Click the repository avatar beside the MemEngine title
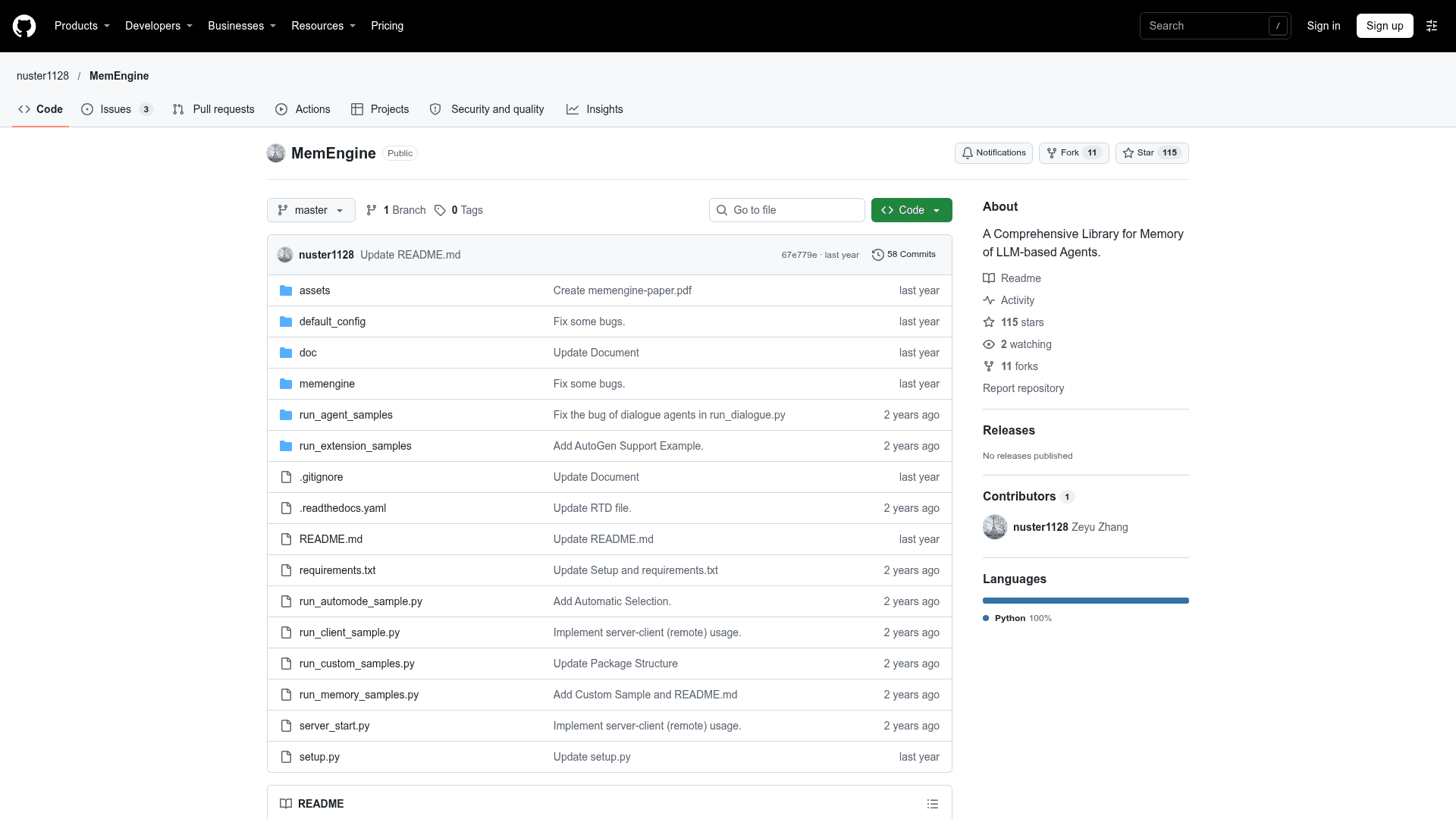 [x=276, y=153]
